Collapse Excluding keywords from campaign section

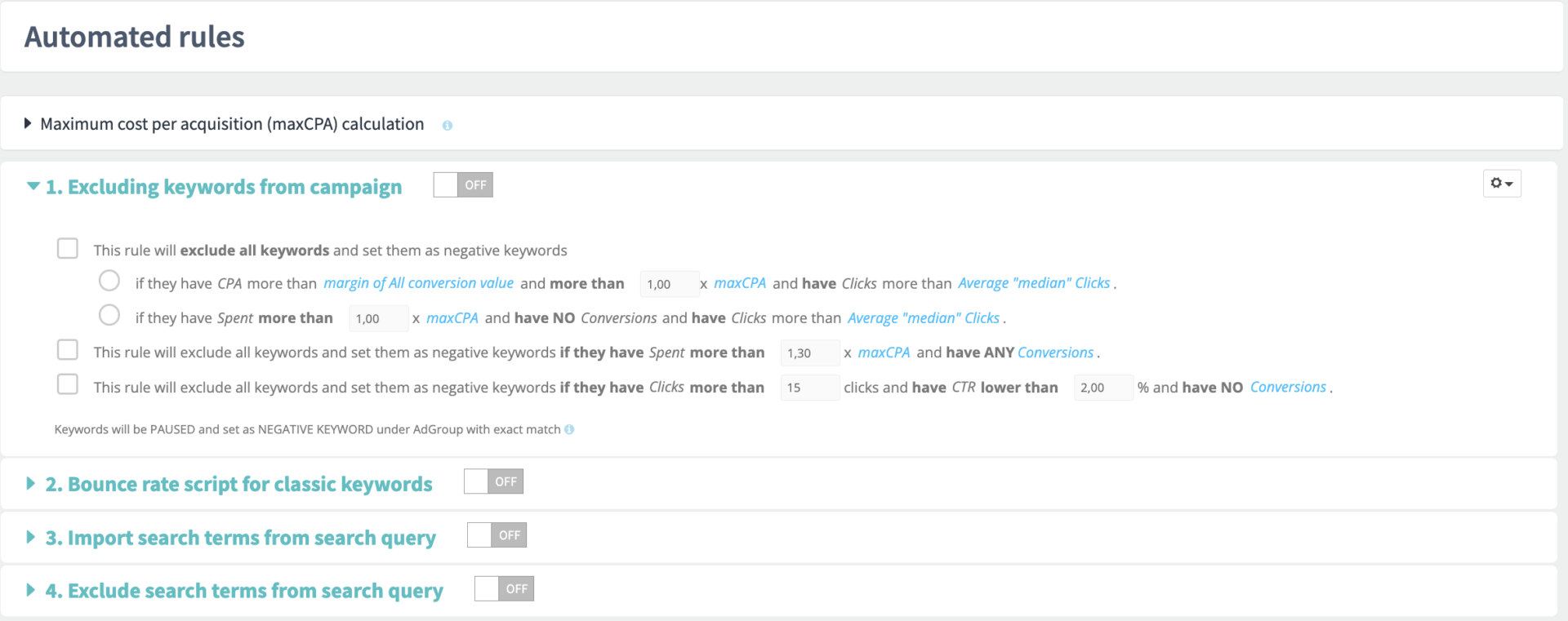(x=33, y=186)
